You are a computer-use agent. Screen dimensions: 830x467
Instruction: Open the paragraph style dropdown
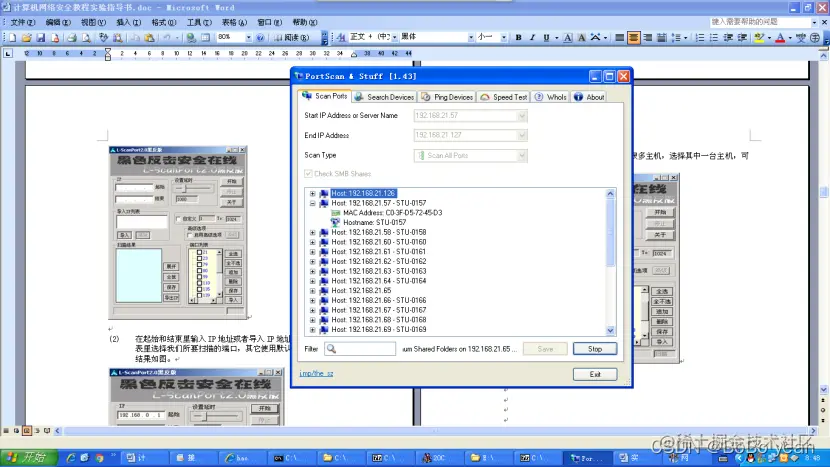pos(394,38)
